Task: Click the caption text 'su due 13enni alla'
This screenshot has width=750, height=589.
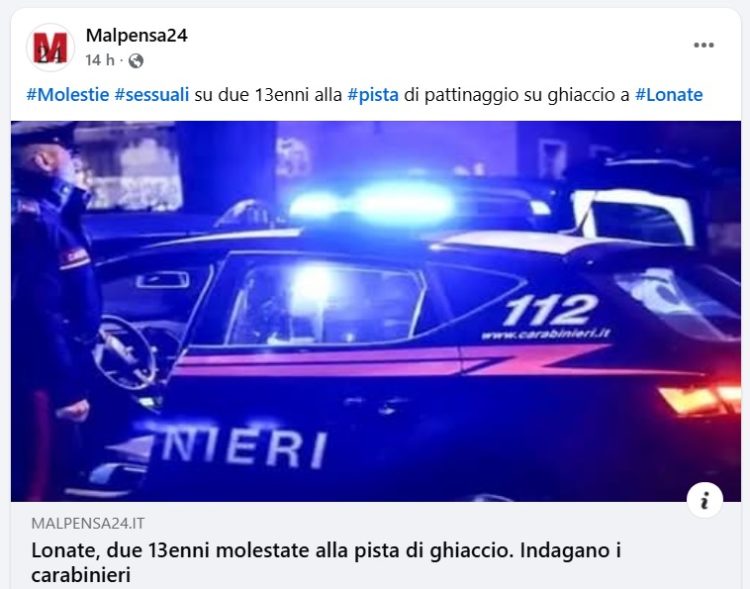Action: click(x=268, y=95)
